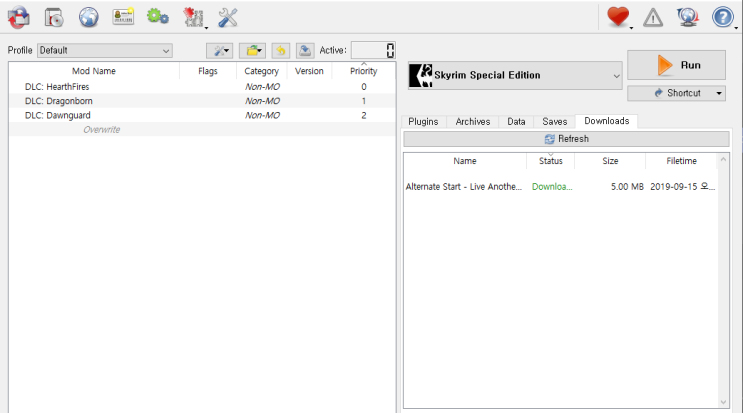Select the DLC: HearthFires mod row
Screen dimensions: 743x413
coord(202,87)
